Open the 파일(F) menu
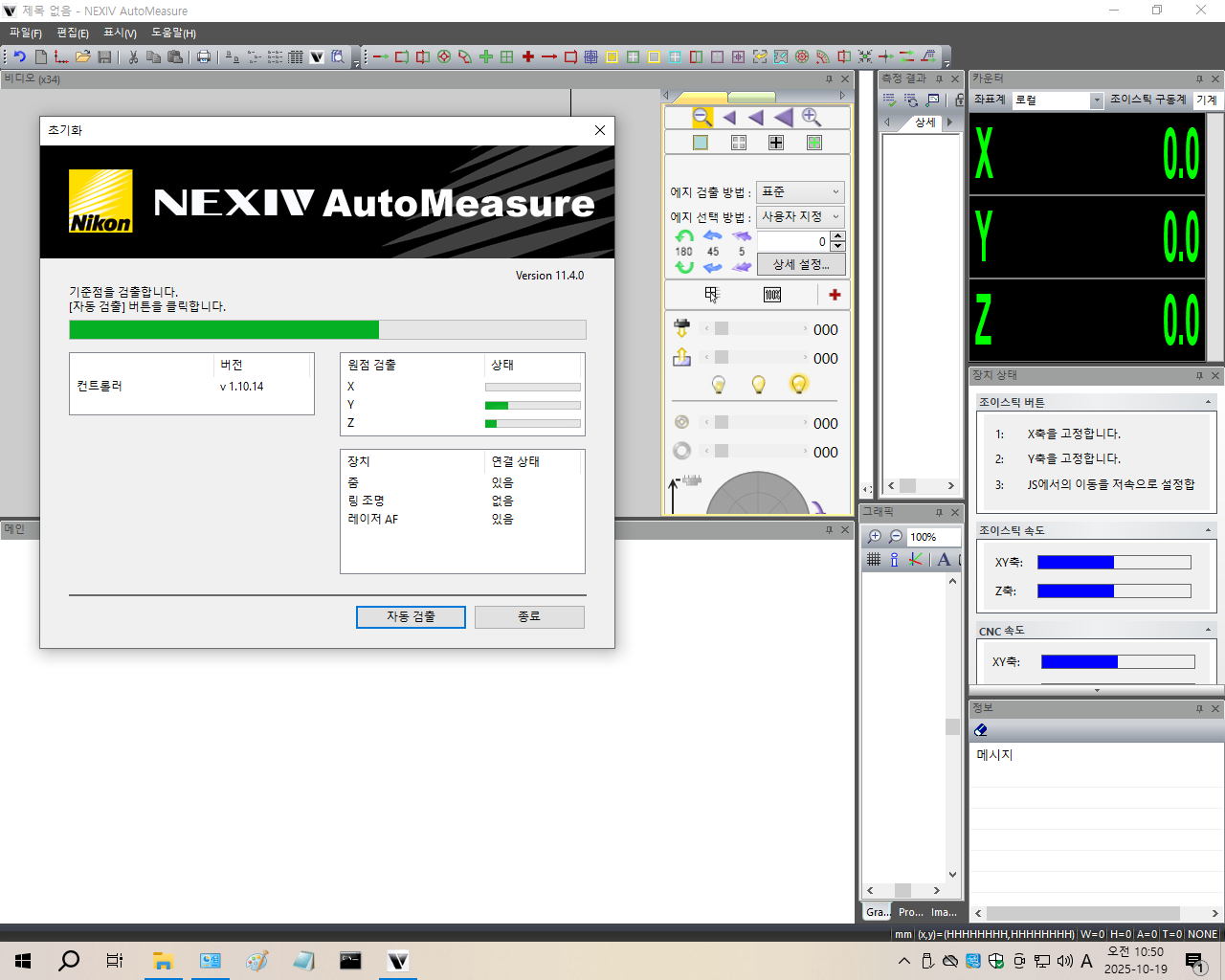1225x980 pixels. 26,33
